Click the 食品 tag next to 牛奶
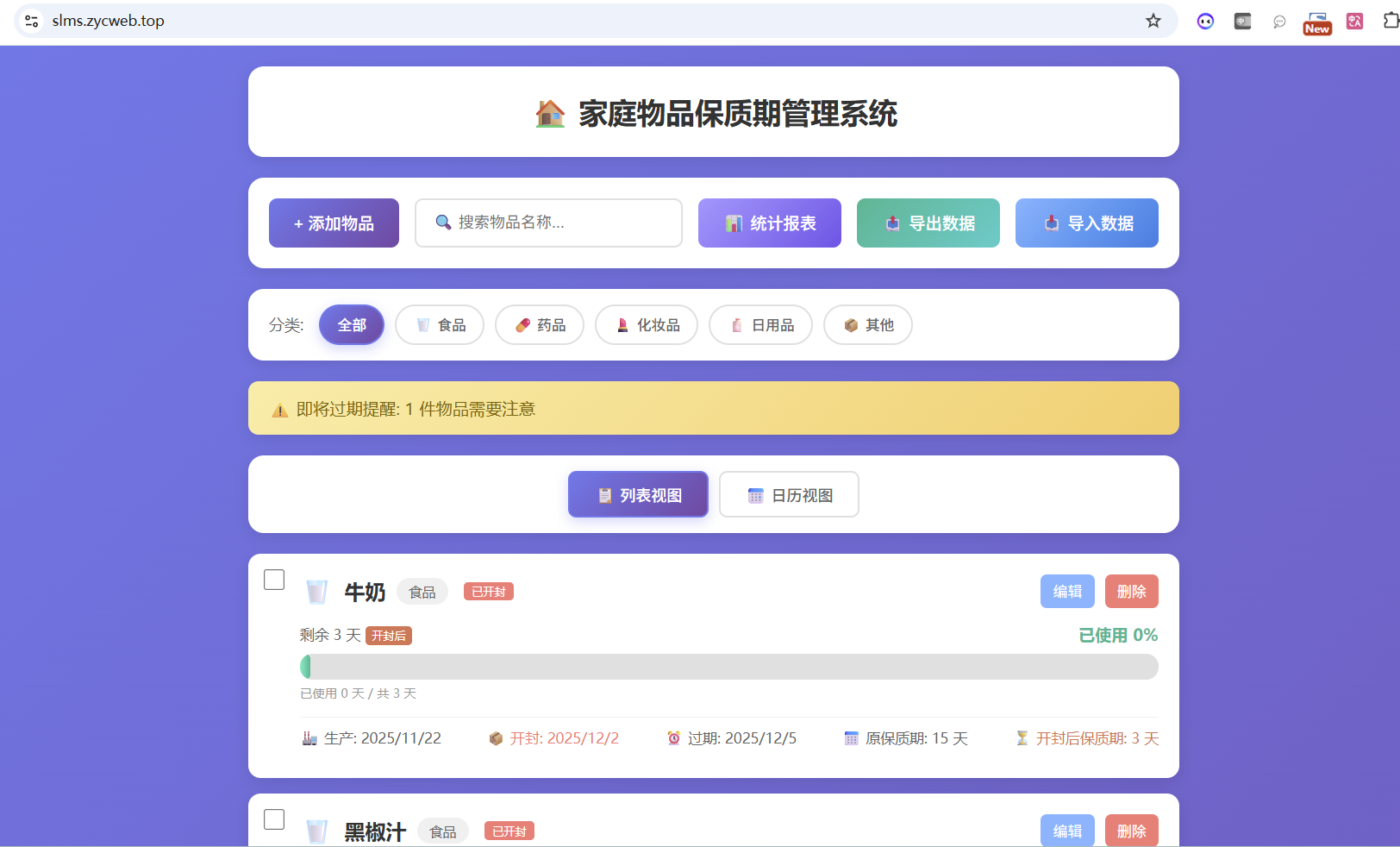The width and height of the screenshot is (1400, 847). (x=422, y=592)
